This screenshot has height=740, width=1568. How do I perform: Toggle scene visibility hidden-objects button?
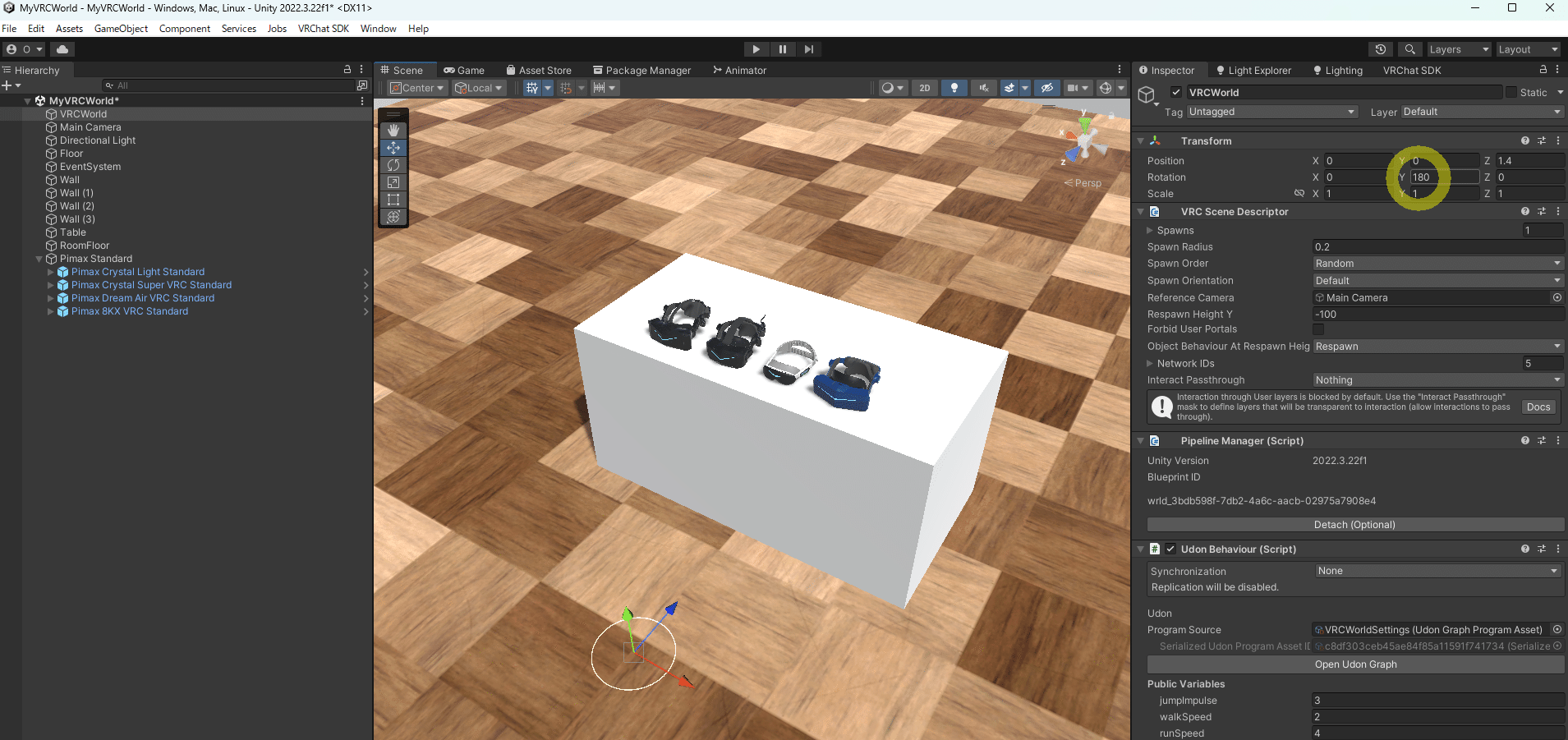(1046, 88)
